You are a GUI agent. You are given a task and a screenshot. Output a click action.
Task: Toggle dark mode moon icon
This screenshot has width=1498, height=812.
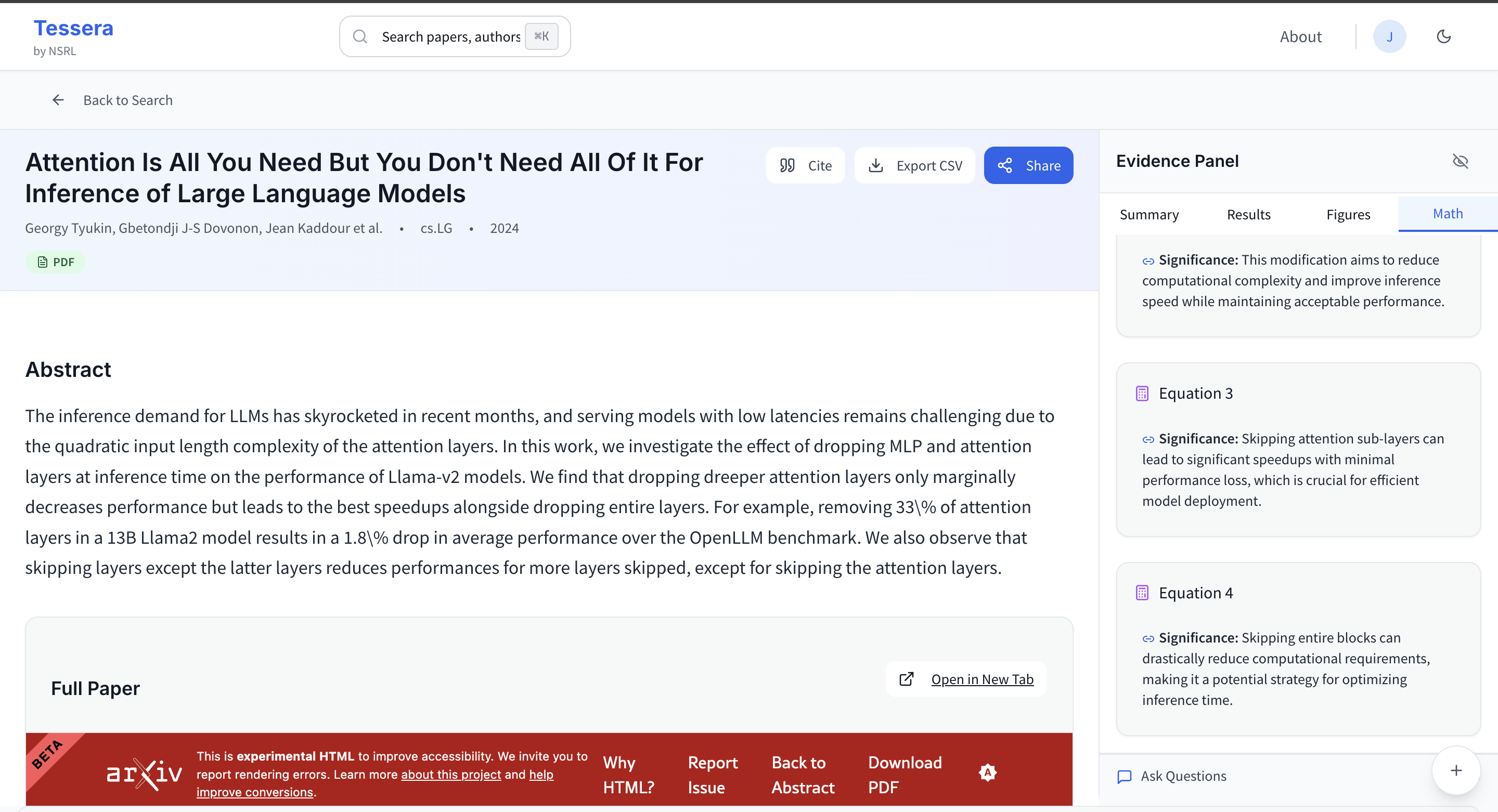1443,36
